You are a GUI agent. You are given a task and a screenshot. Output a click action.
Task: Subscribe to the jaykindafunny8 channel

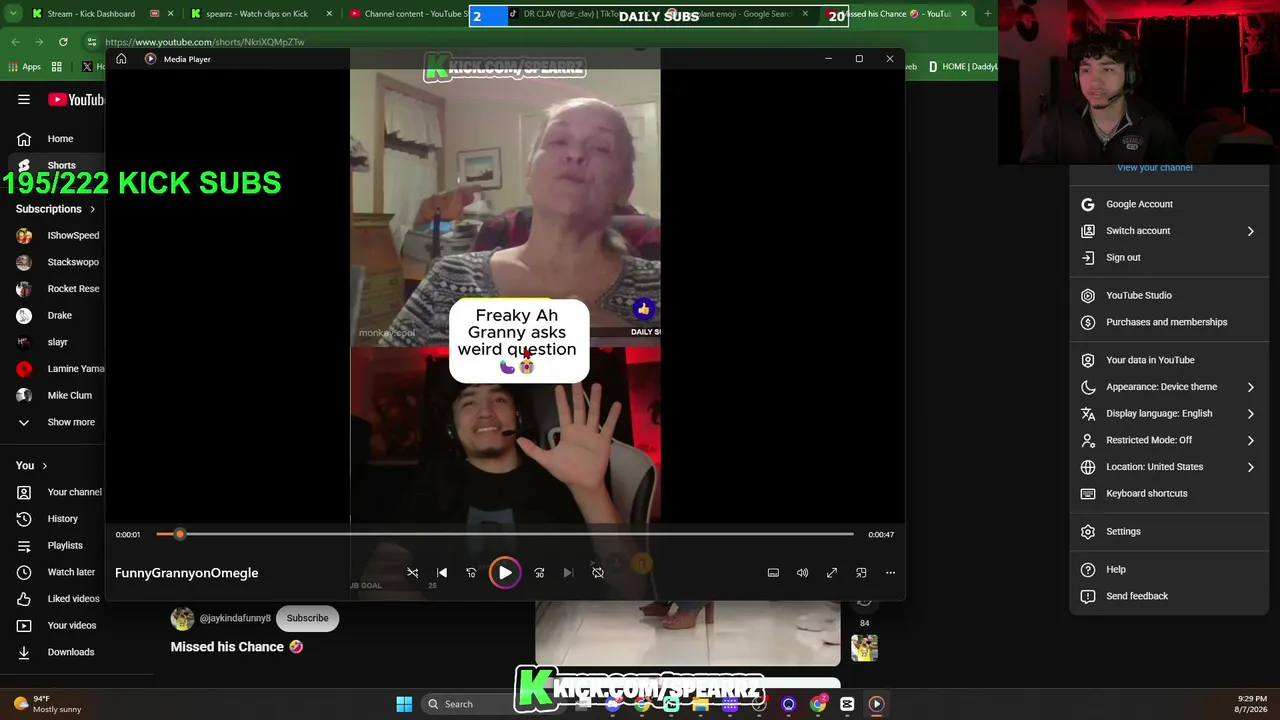[307, 618]
